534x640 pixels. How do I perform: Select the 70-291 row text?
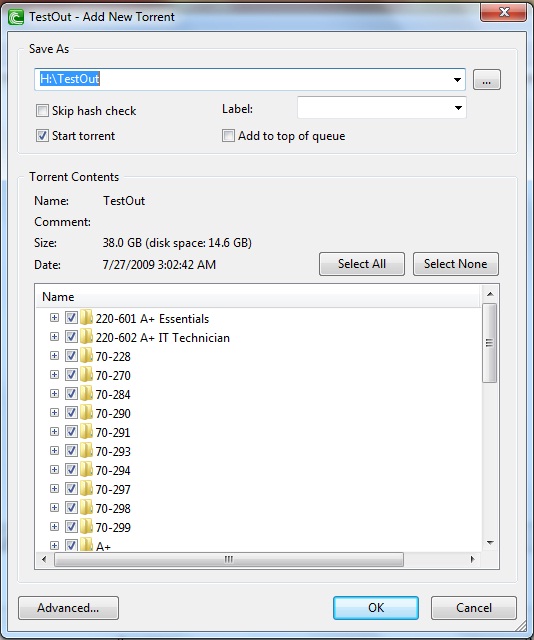[113, 432]
